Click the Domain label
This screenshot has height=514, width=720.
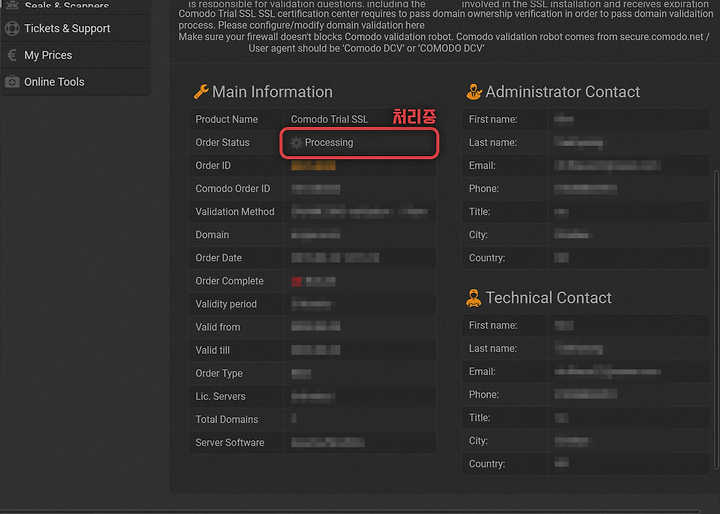click(212, 235)
